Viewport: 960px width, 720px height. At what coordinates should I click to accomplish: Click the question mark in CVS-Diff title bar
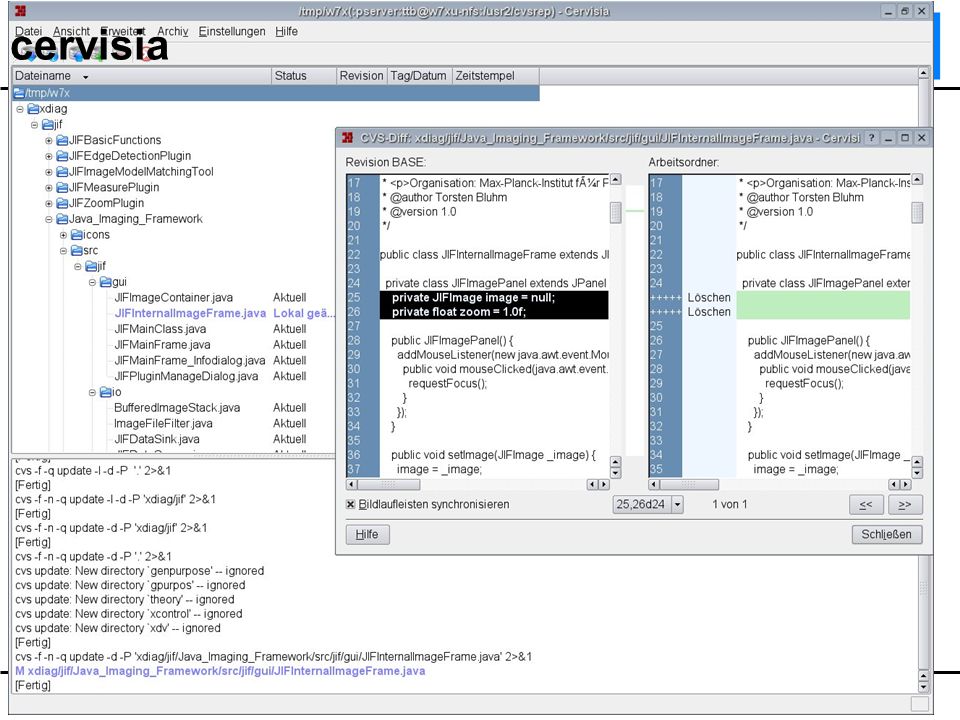pos(871,138)
